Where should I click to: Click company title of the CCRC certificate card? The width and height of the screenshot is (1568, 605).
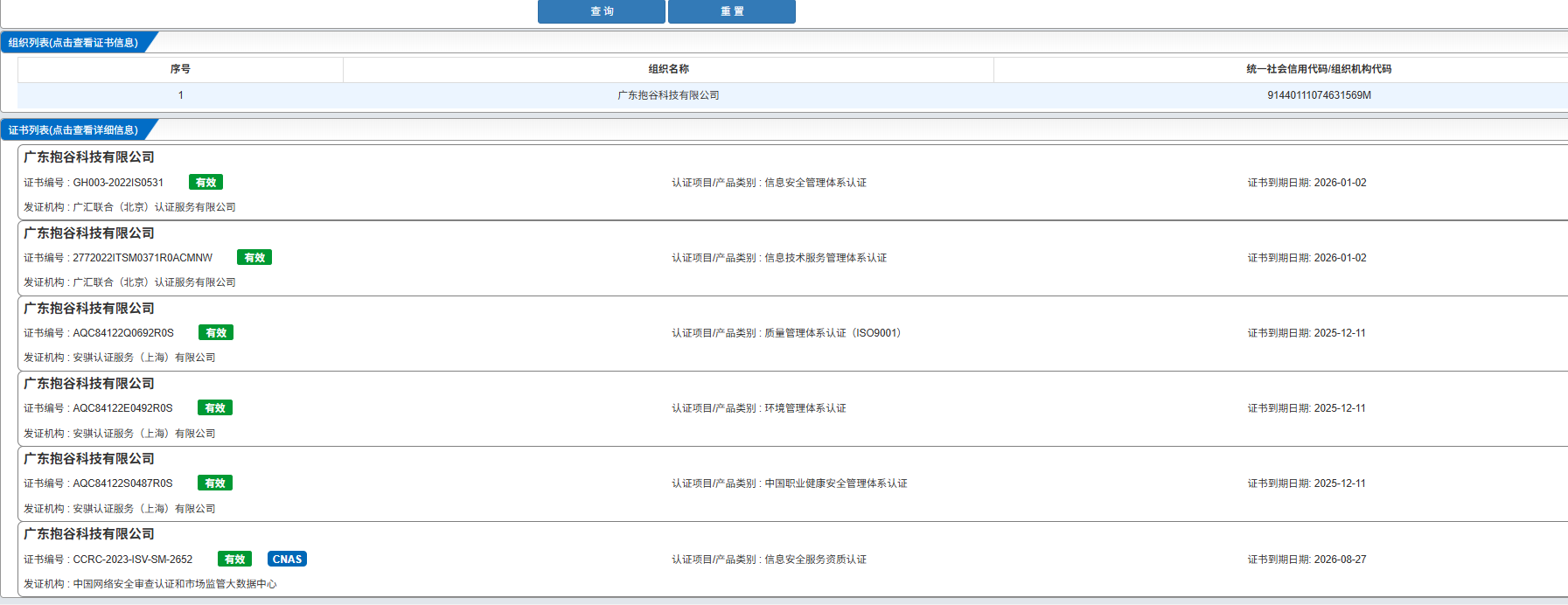89,534
